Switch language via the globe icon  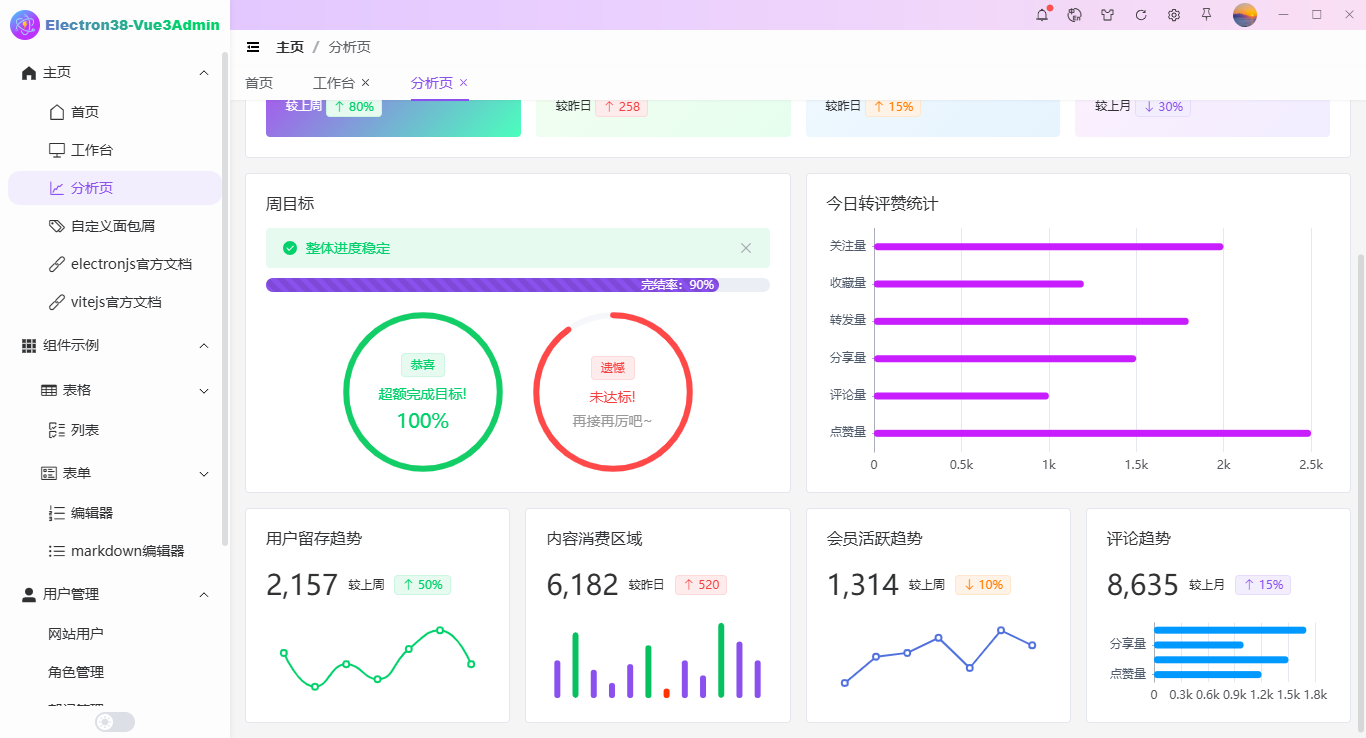(x=1074, y=15)
